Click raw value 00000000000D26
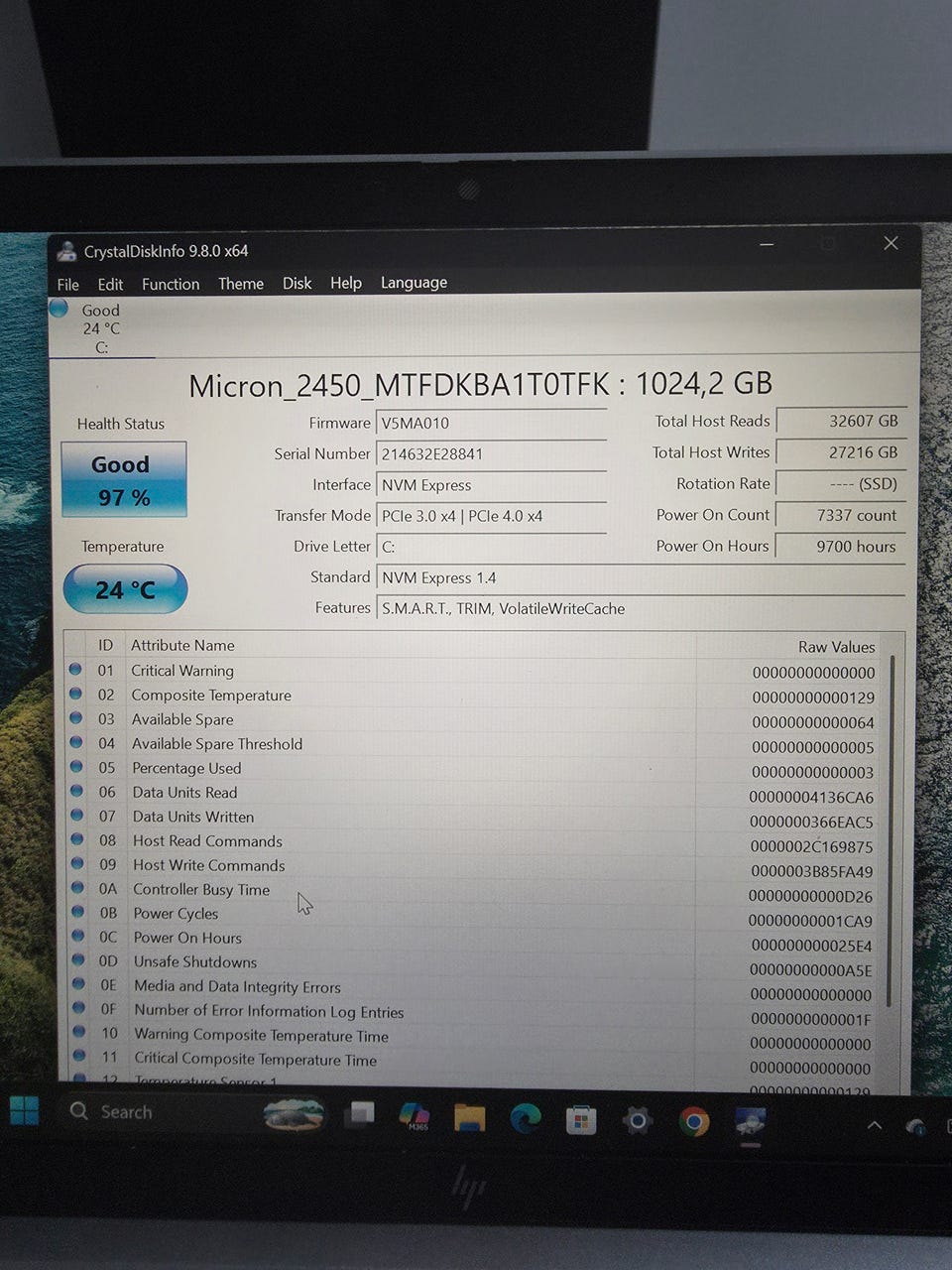Viewport: 952px width, 1270px height. coord(810,896)
